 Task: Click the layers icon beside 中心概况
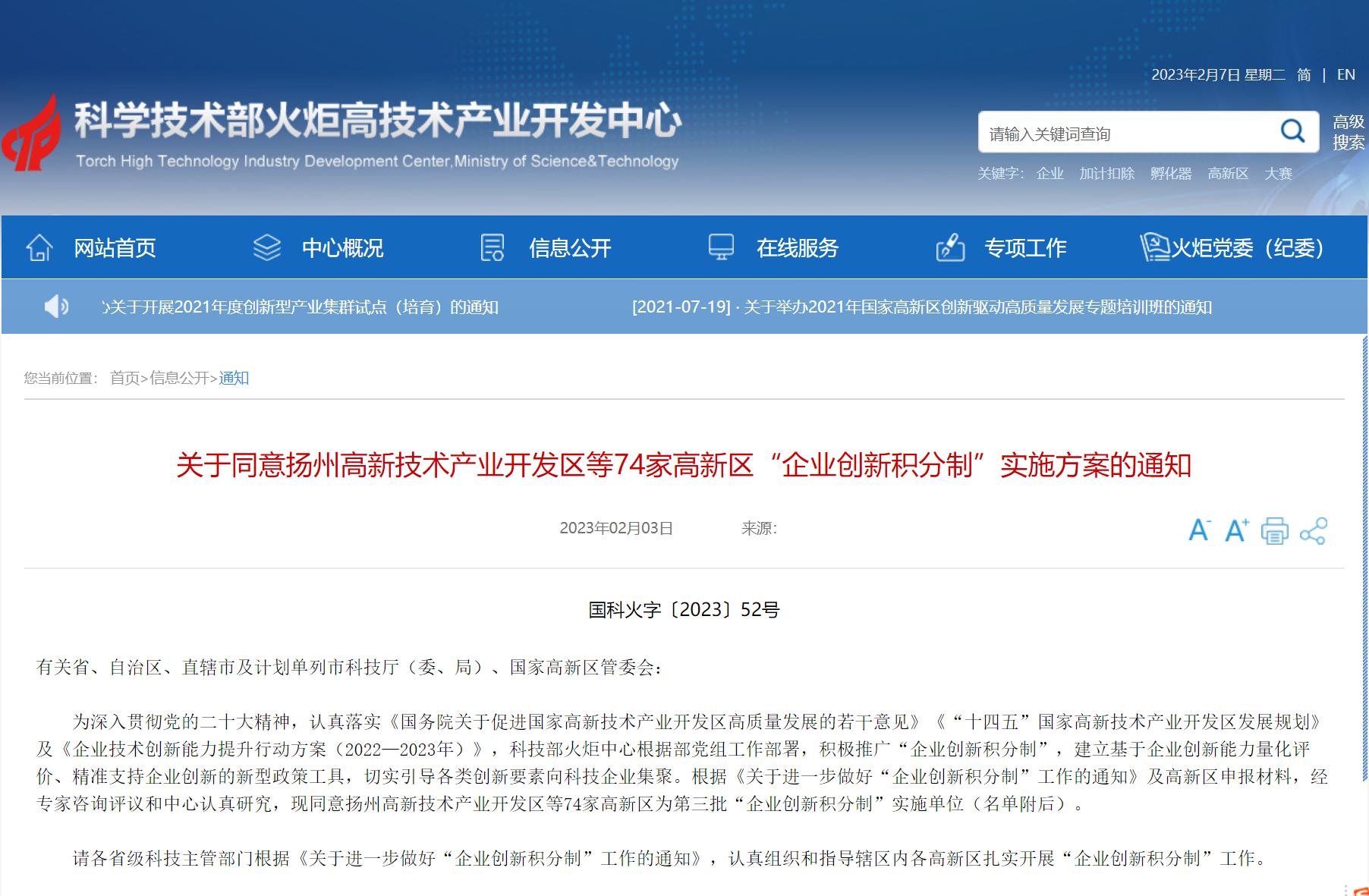coord(267,247)
